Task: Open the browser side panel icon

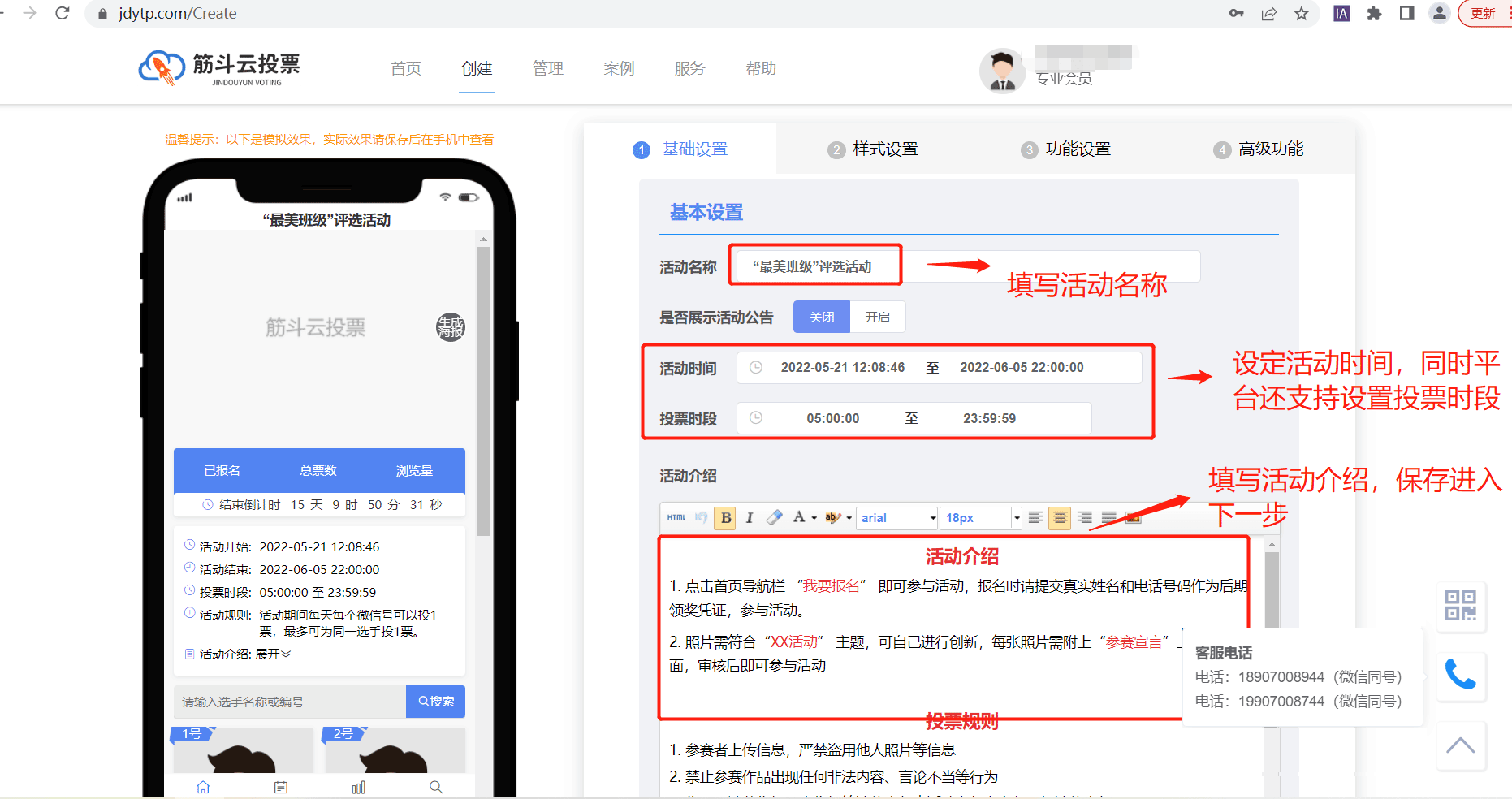Action: coord(1407,13)
